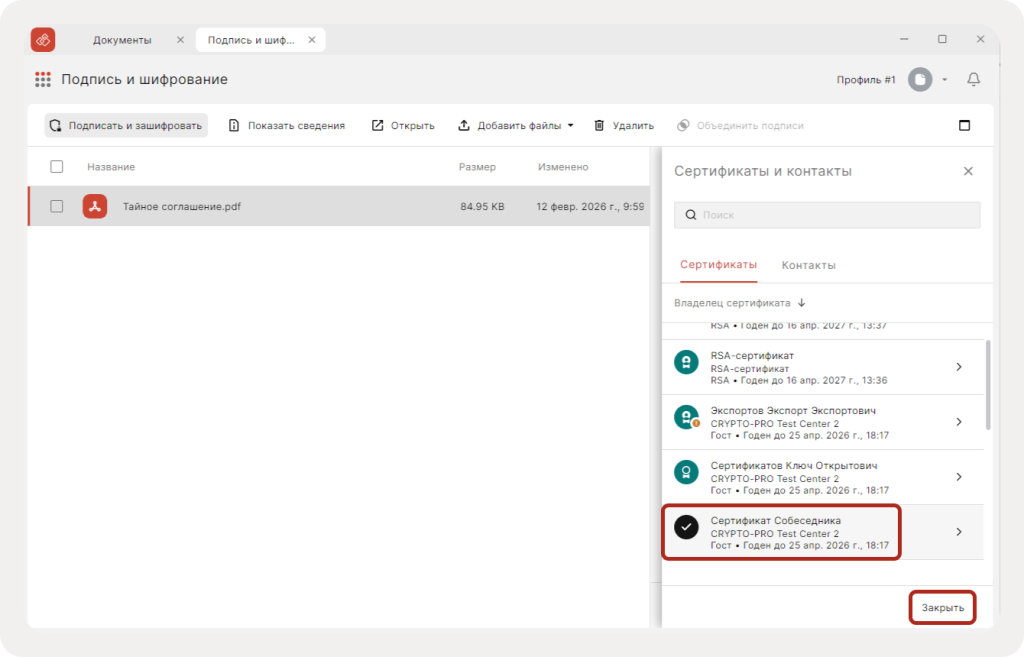
Task: Toggle the panel layout square icon
Action: [964, 125]
